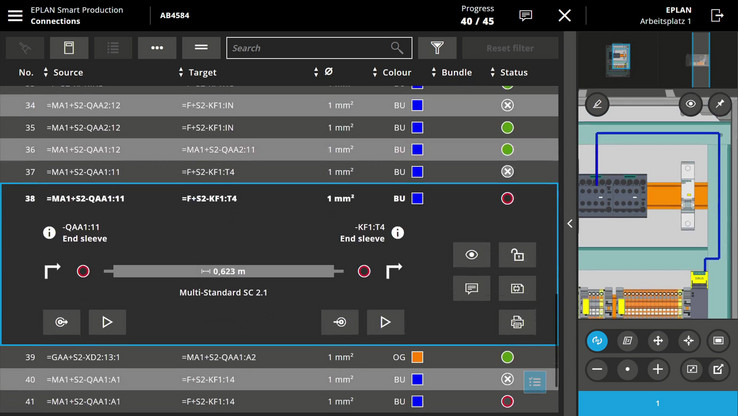Open the comment icon in connection 38 details
738x416 pixels.
click(471, 288)
